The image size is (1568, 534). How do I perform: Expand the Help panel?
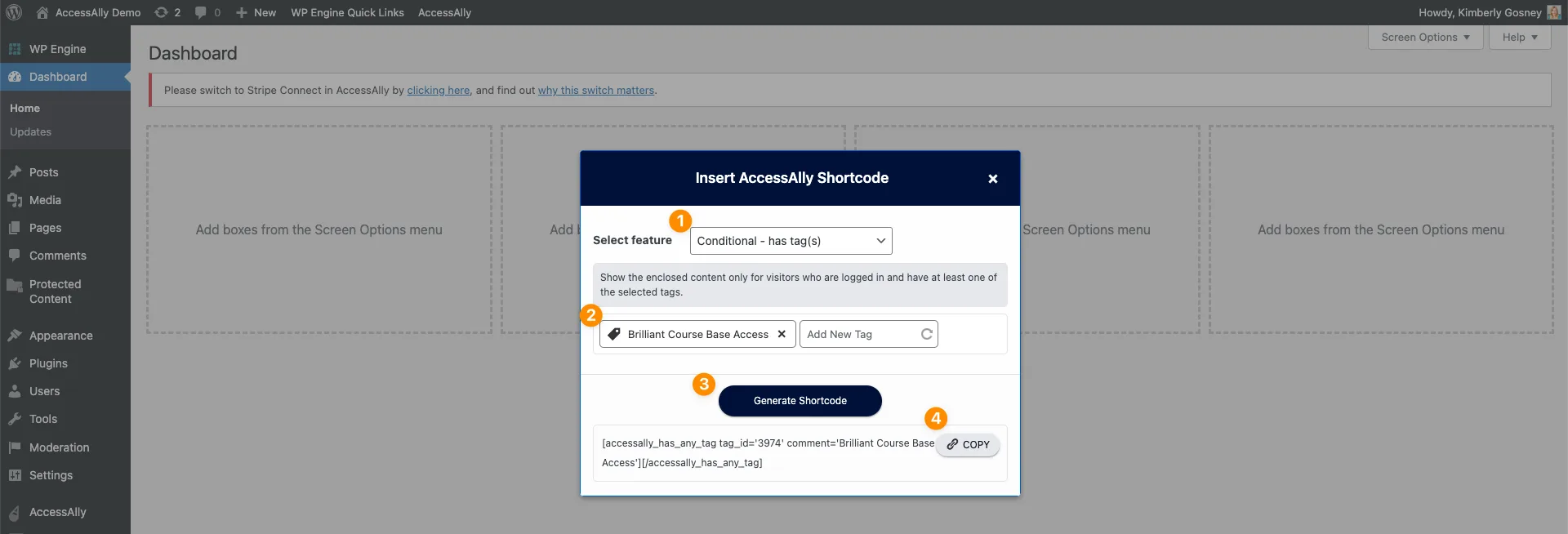pyautogui.click(x=1520, y=37)
